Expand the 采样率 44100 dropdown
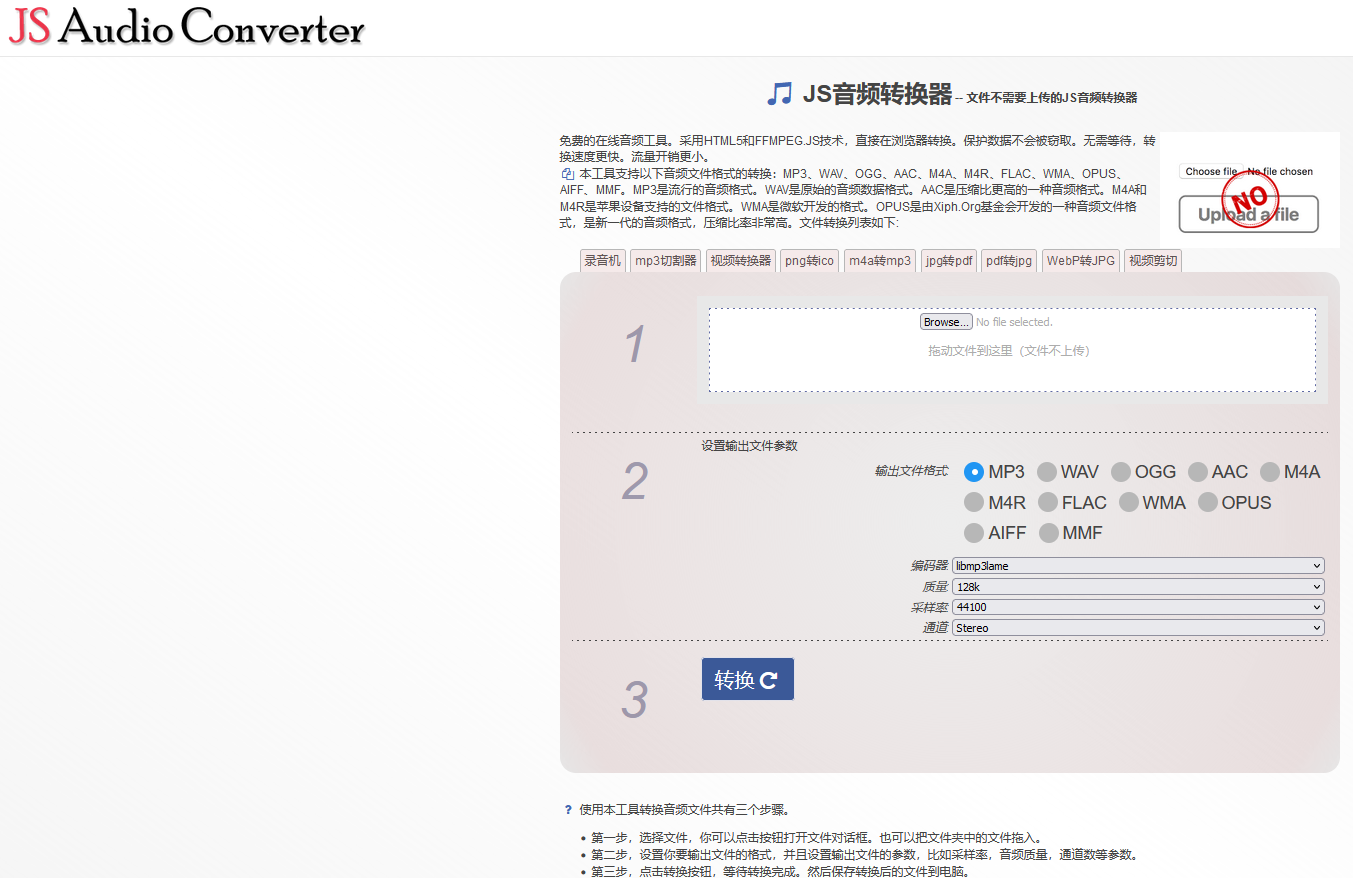 (1138, 607)
